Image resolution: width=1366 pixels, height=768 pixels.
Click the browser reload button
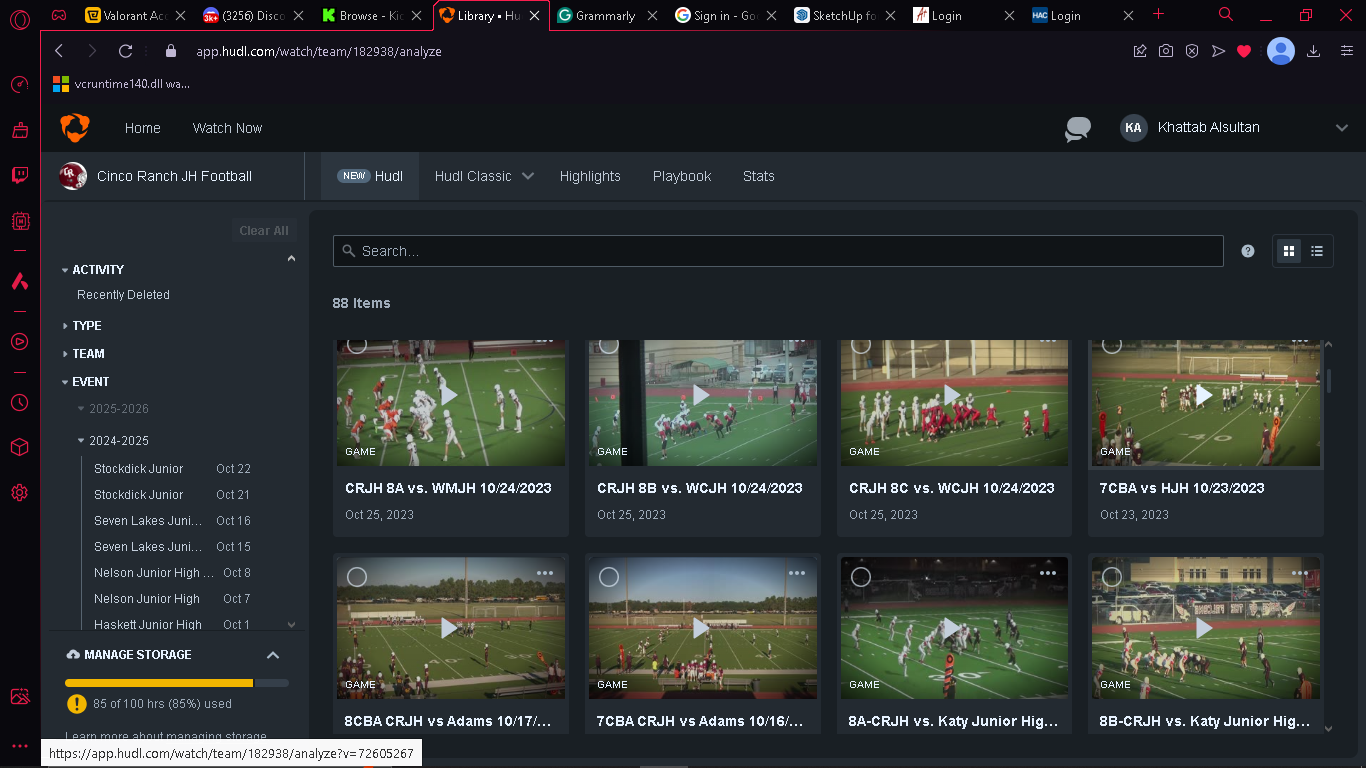(125, 51)
